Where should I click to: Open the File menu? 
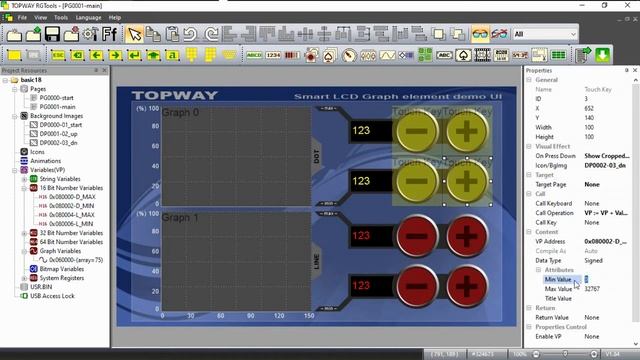[x=22, y=18]
